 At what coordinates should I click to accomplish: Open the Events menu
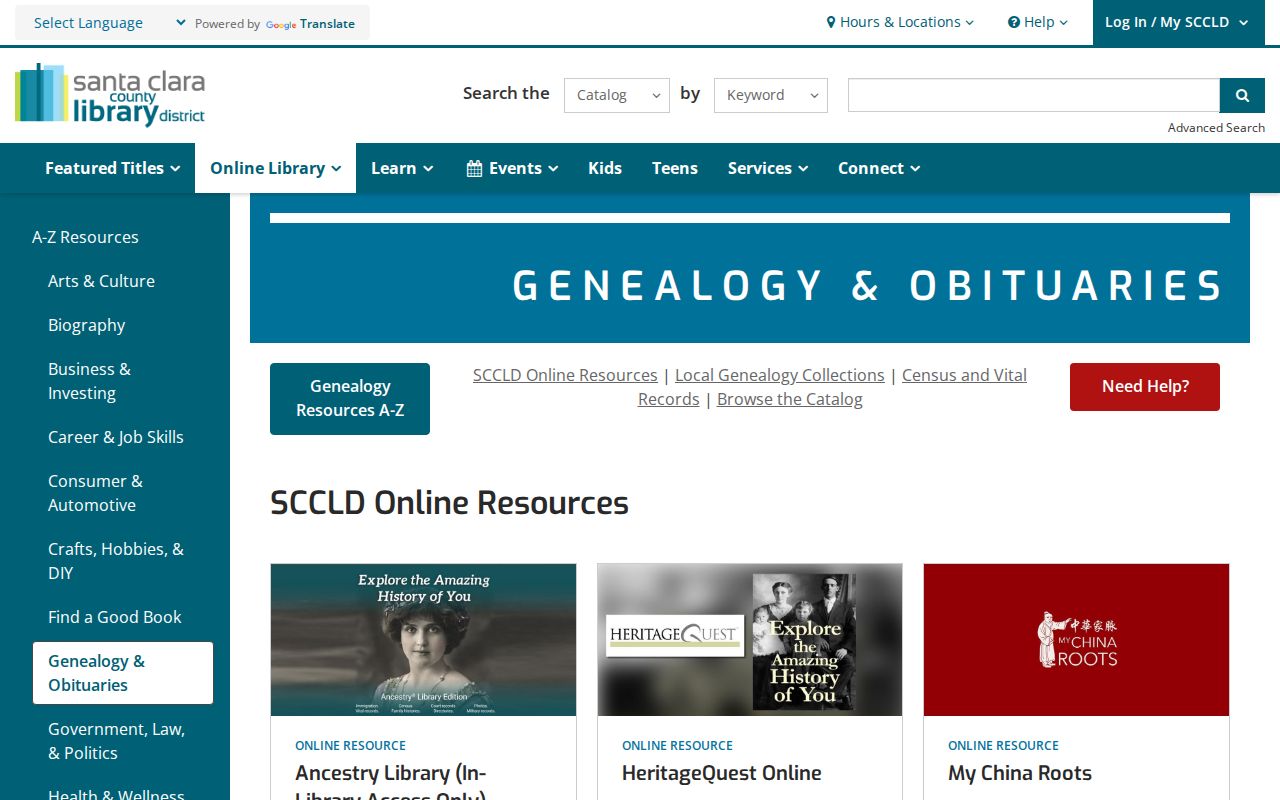click(512, 168)
